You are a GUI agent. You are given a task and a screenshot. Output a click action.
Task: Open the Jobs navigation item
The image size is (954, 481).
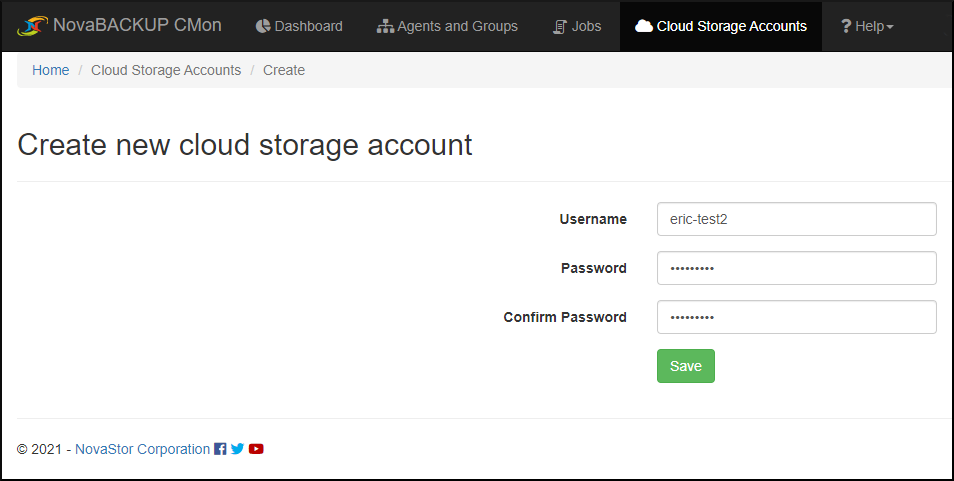tap(577, 26)
